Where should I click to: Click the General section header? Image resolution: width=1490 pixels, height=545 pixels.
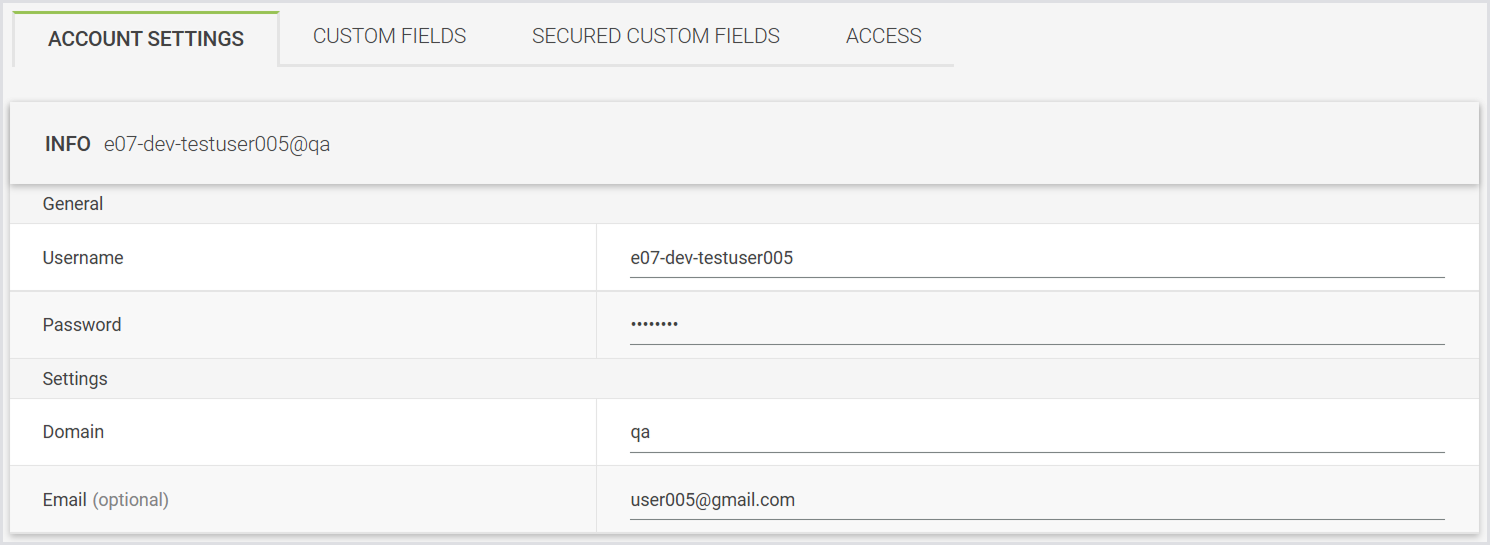point(73,204)
